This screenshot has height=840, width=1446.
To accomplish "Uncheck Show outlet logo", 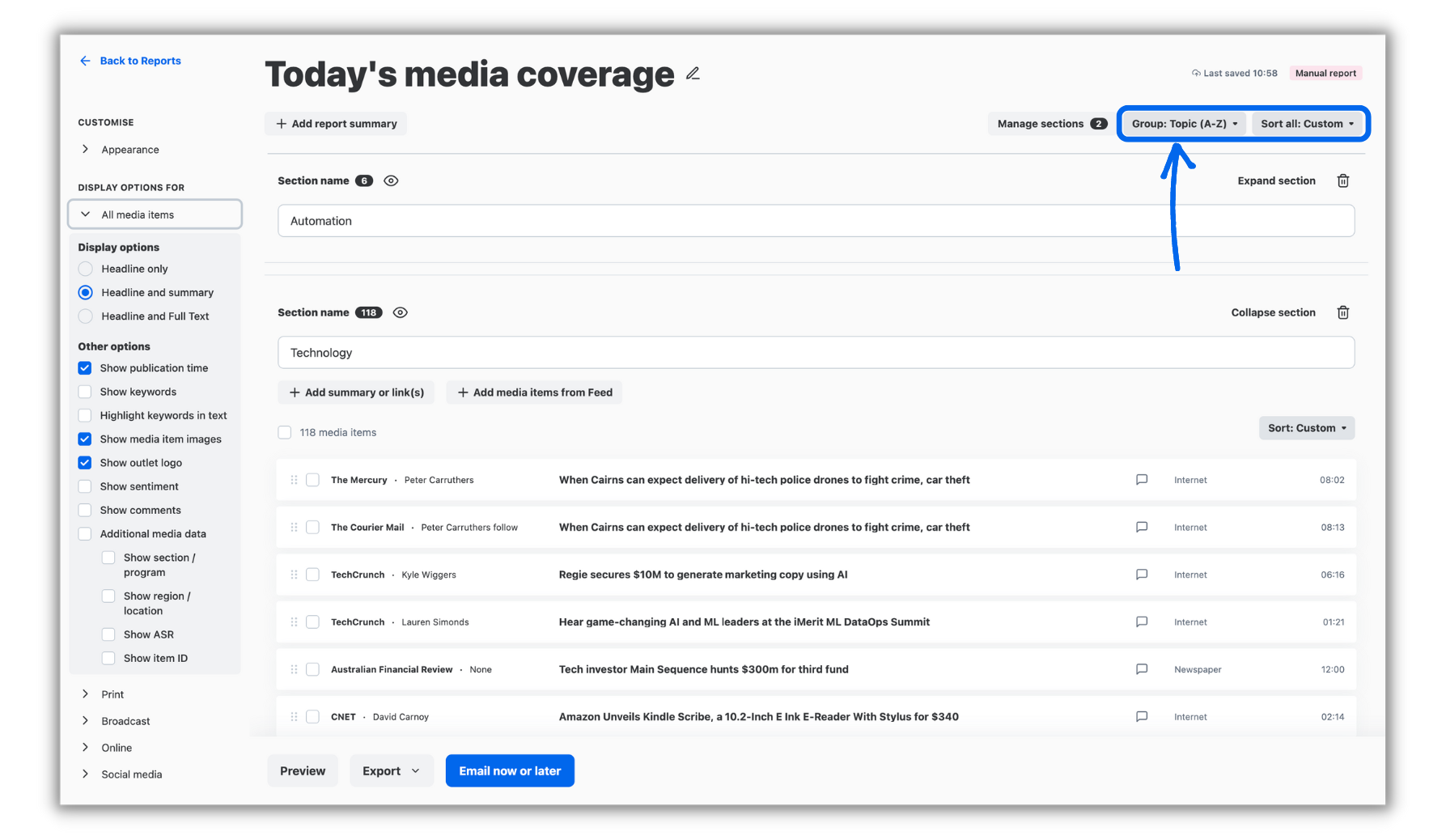I will (x=85, y=463).
